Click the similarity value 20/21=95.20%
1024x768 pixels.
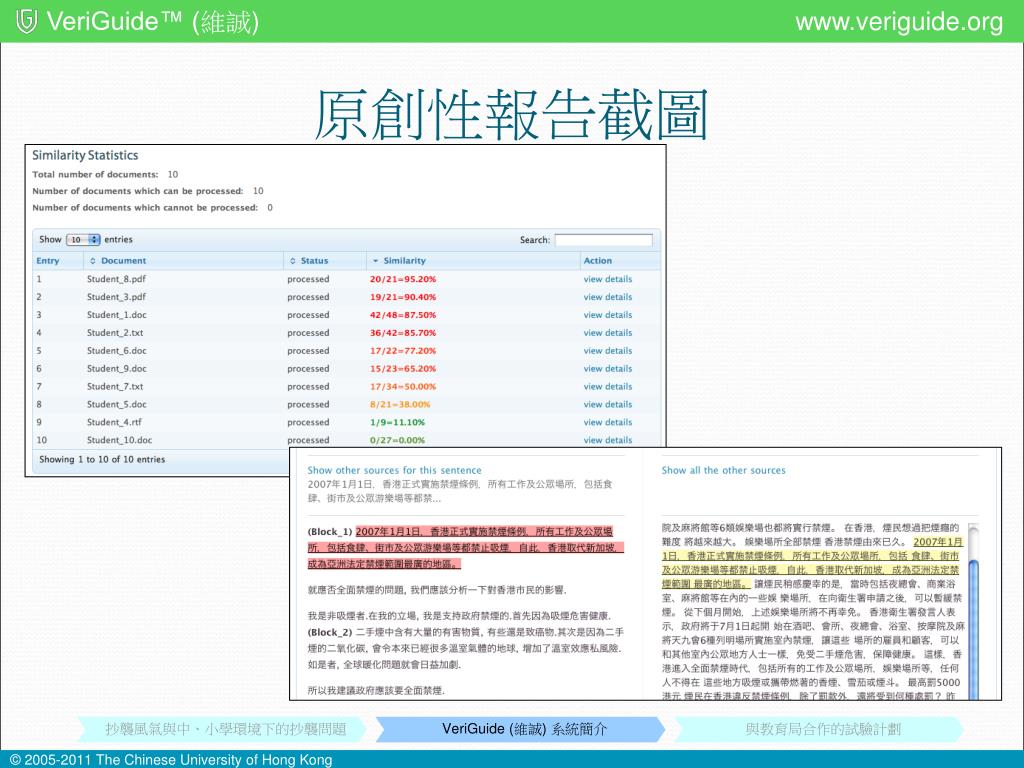(x=403, y=279)
